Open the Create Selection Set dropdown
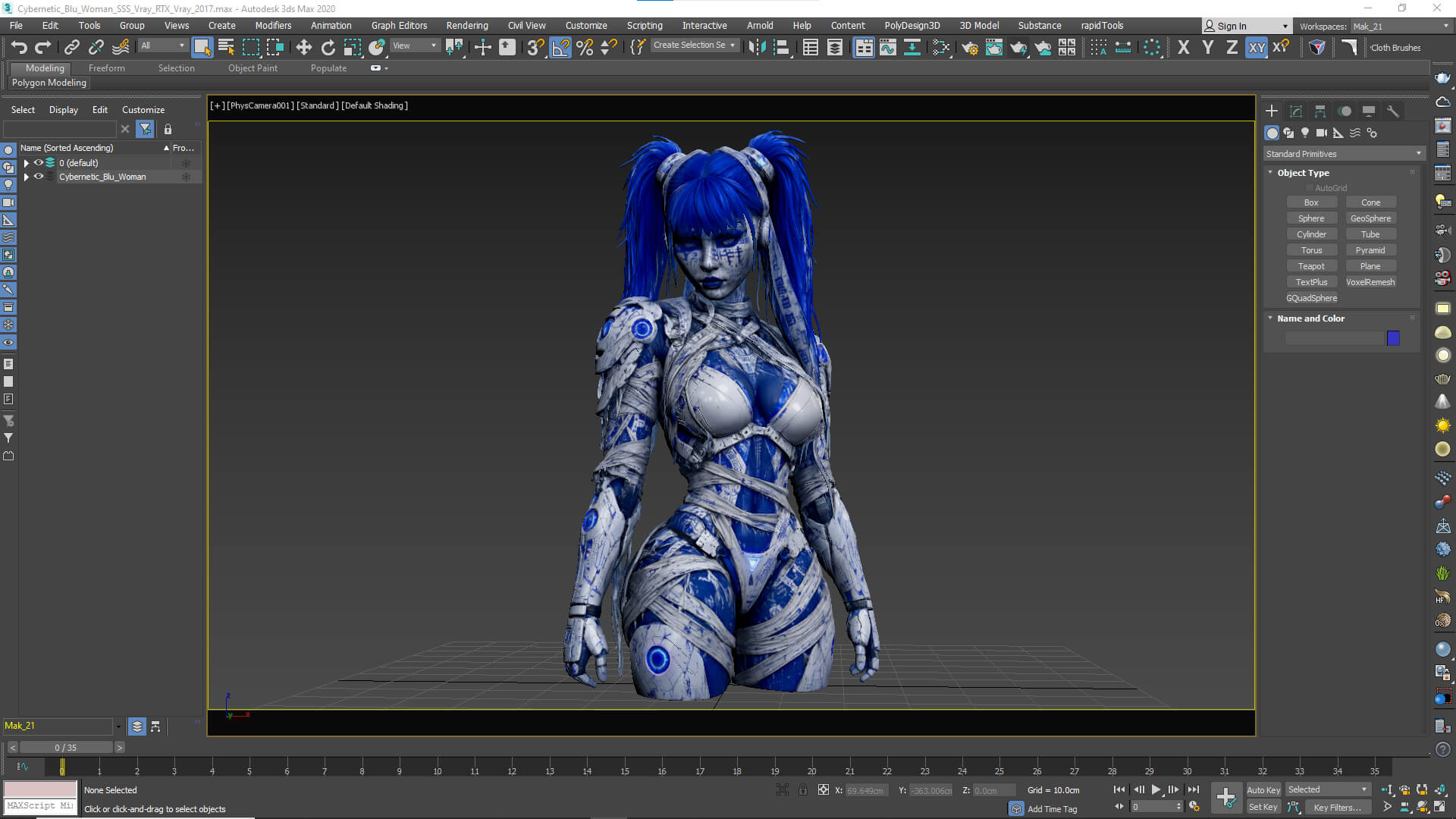This screenshot has height=819, width=1456. 694,45
